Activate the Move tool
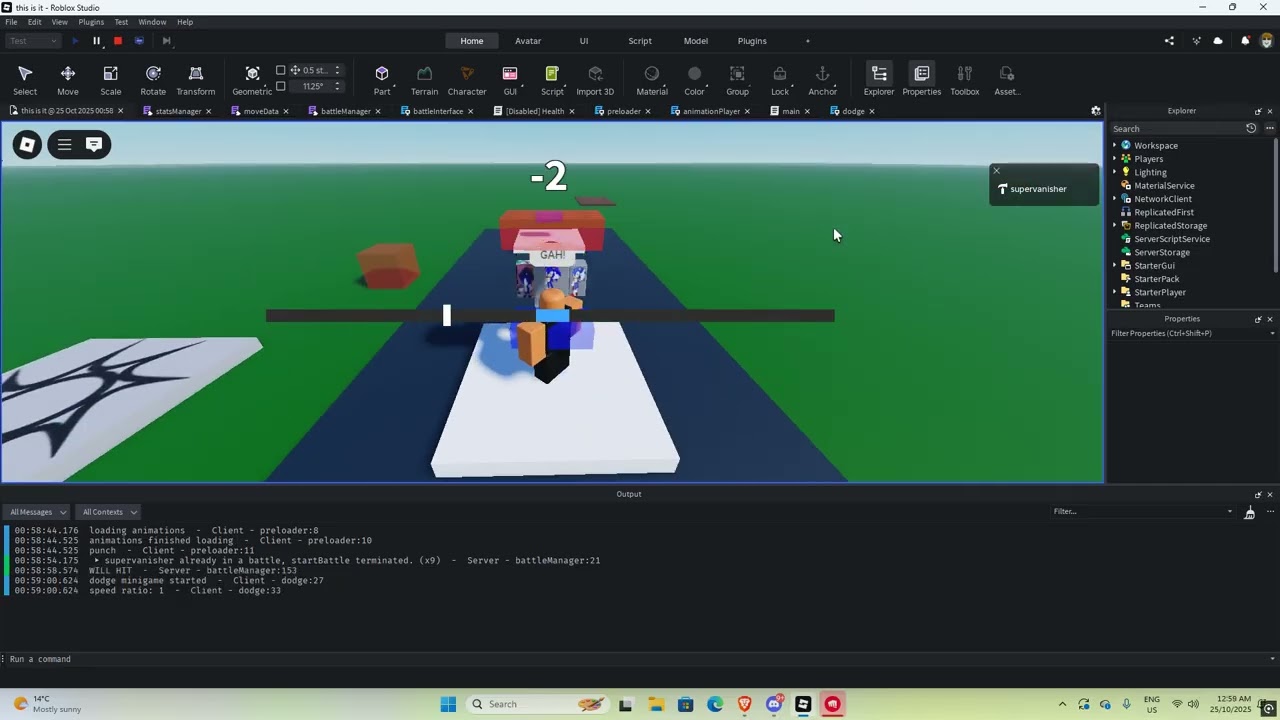This screenshot has height=720, width=1280. pos(68,80)
